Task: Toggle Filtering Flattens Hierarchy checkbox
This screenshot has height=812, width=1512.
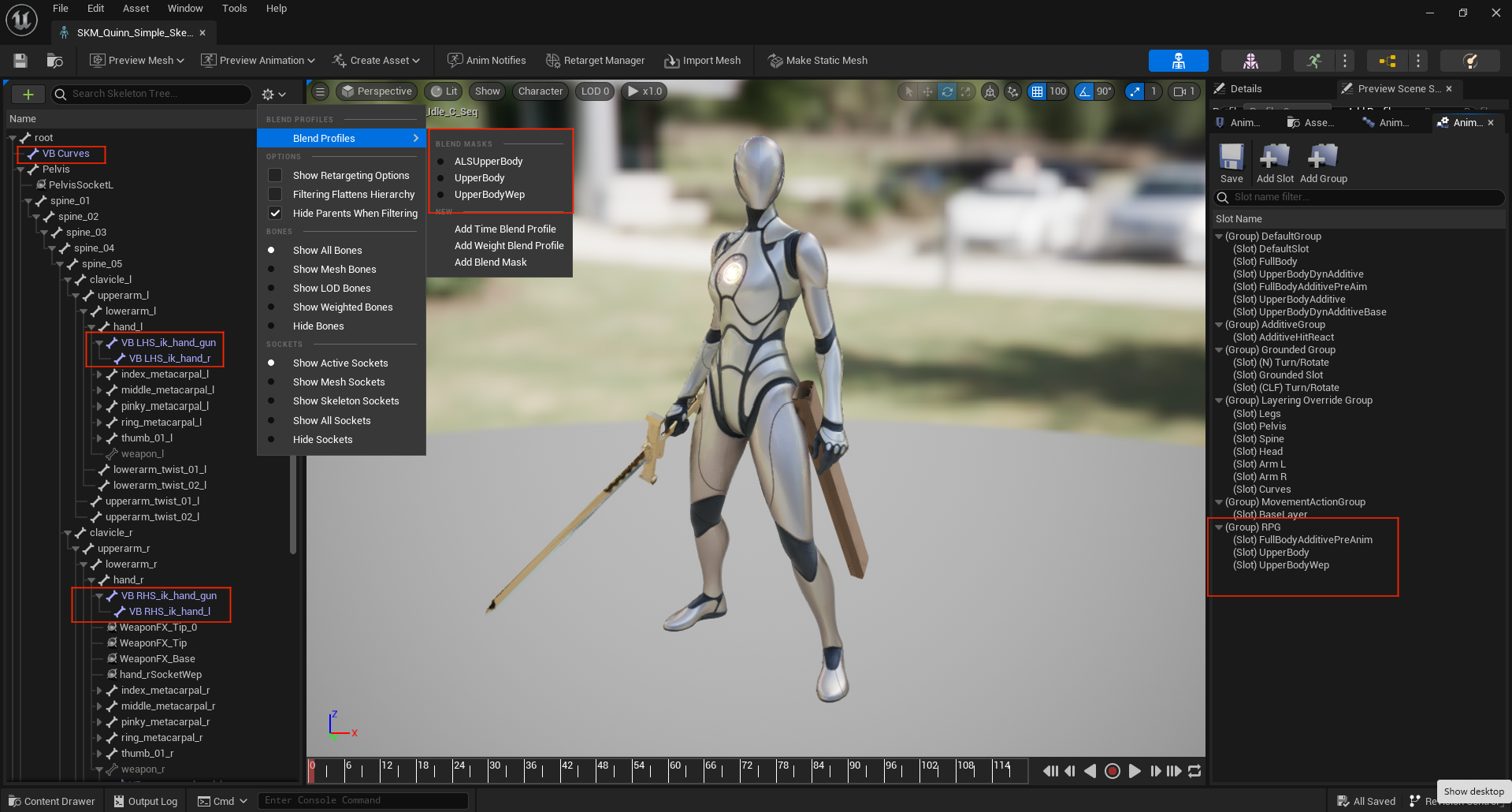Action: (275, 194)
